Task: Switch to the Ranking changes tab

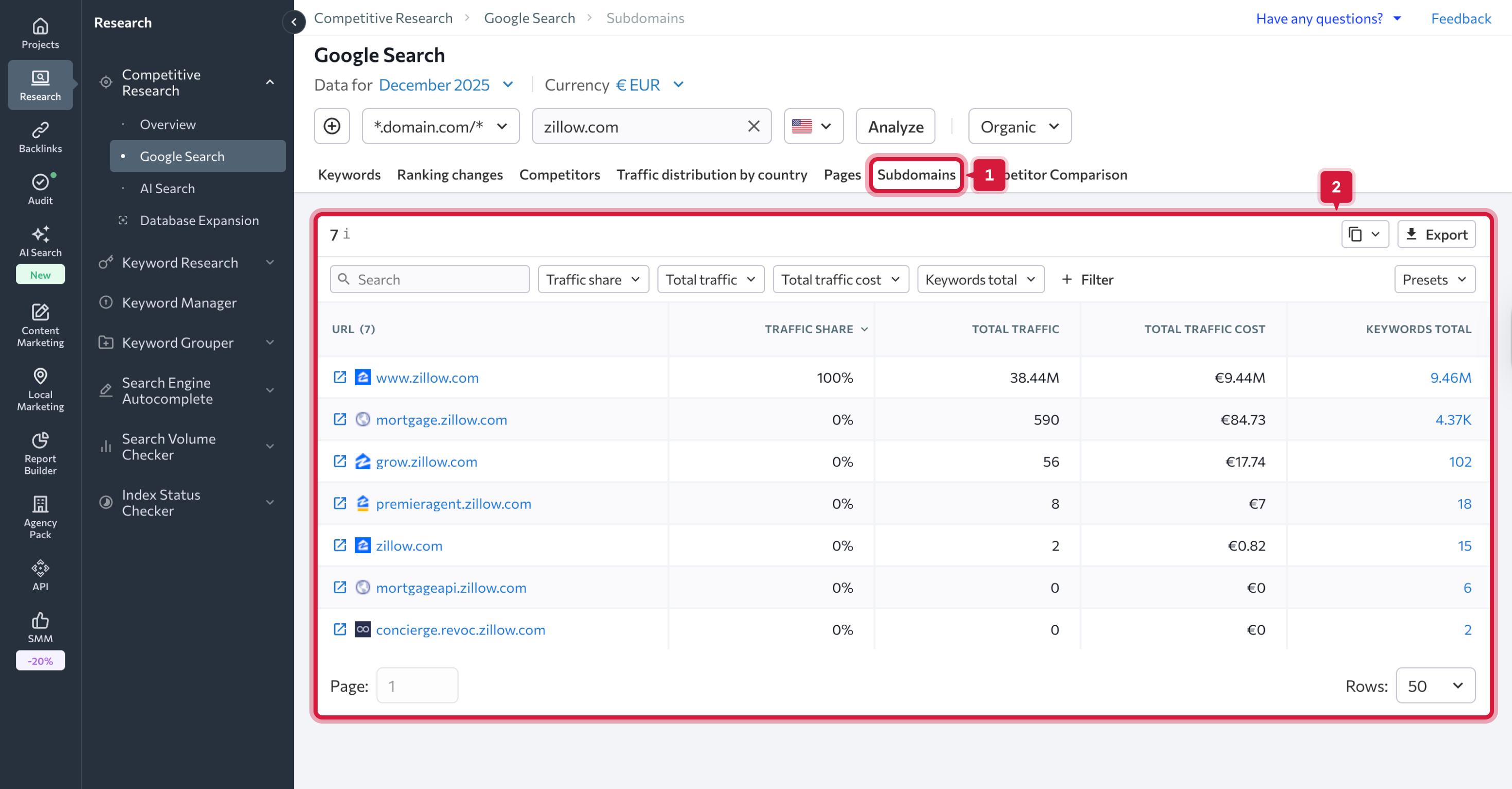Action: click(449, 175)
